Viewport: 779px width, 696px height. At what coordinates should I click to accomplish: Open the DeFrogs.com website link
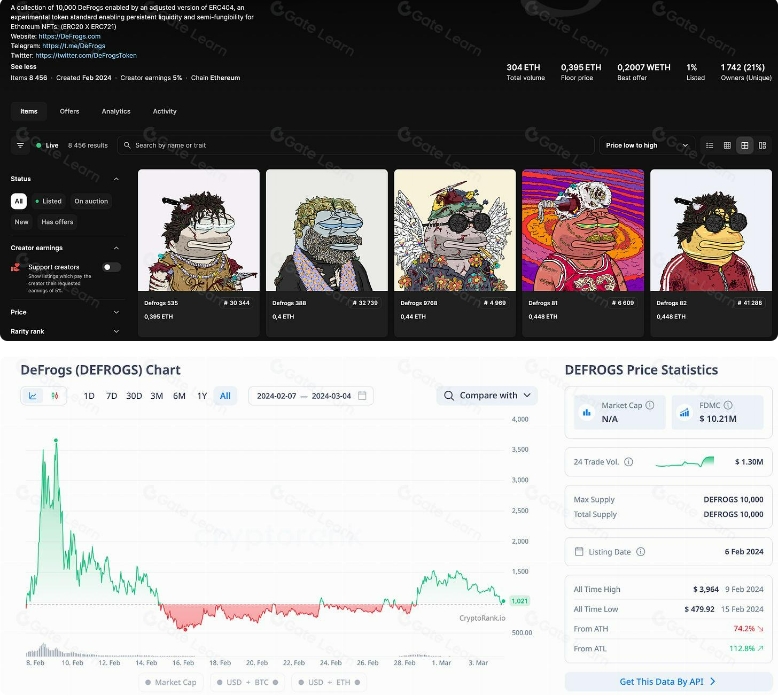pyautogui.click(x=70, y=36)
